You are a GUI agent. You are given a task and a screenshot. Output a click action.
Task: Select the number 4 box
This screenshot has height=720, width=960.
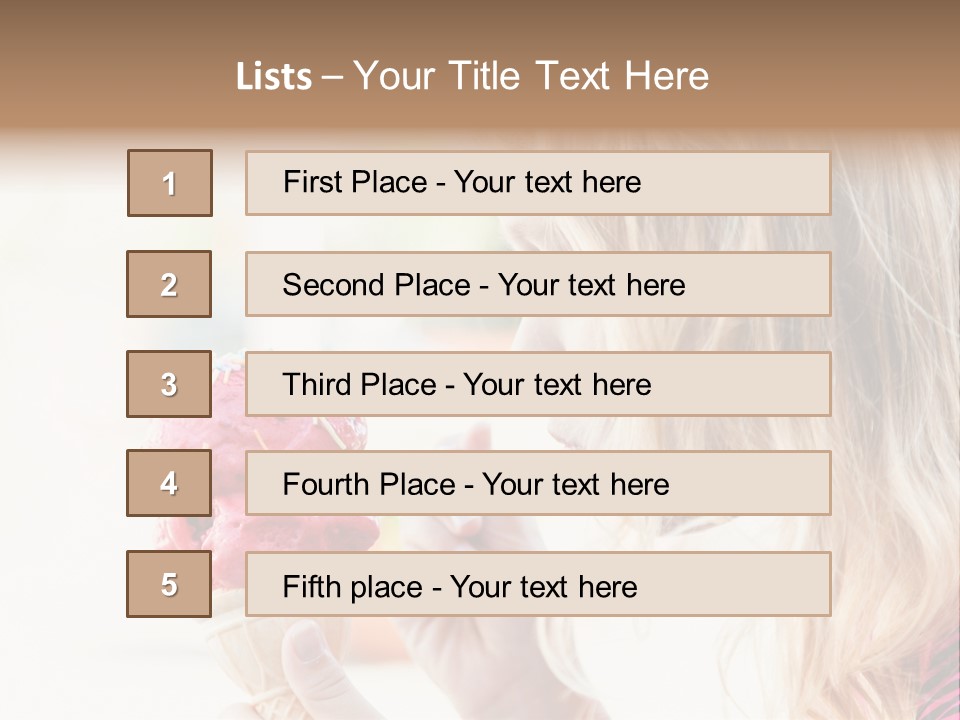point(169,483)
